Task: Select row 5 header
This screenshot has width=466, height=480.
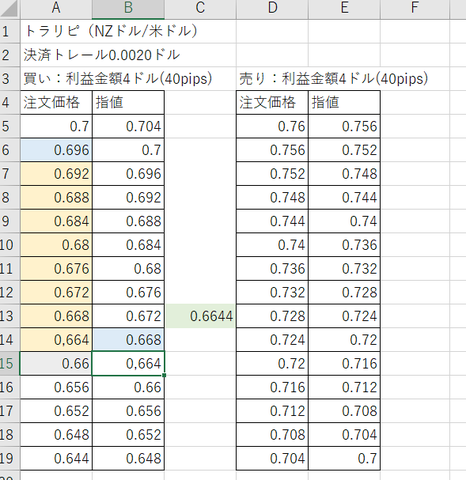Action: 10,126
